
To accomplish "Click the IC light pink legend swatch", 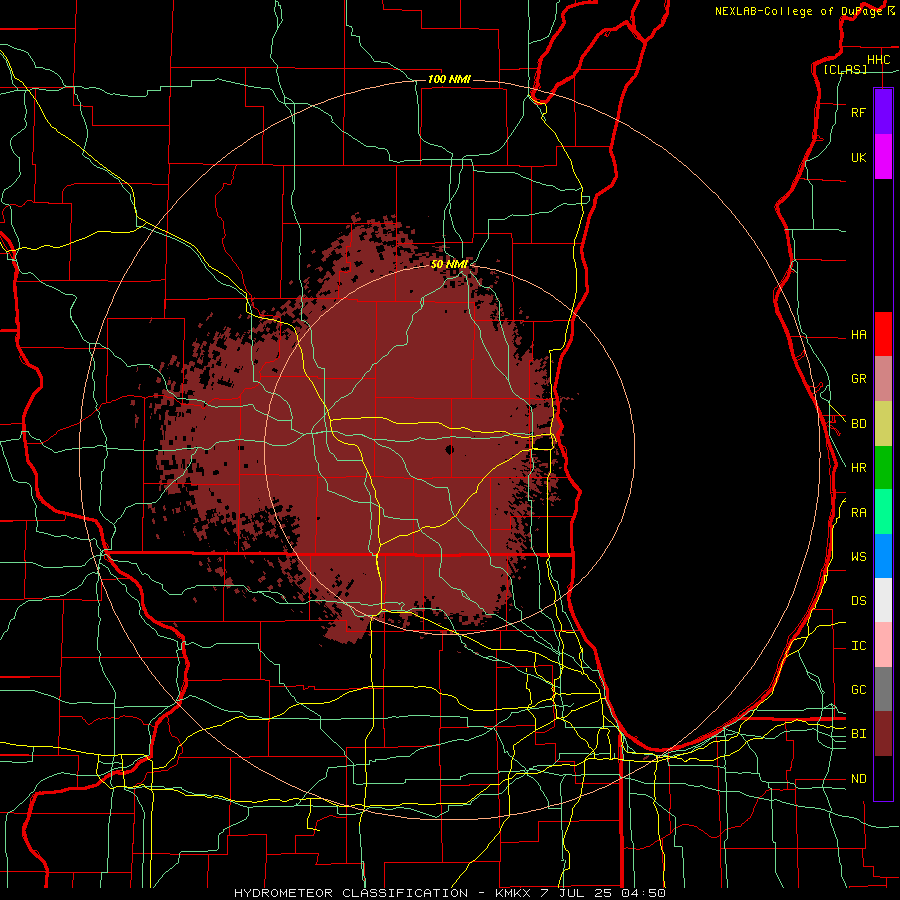I will [x=883, y=645].
